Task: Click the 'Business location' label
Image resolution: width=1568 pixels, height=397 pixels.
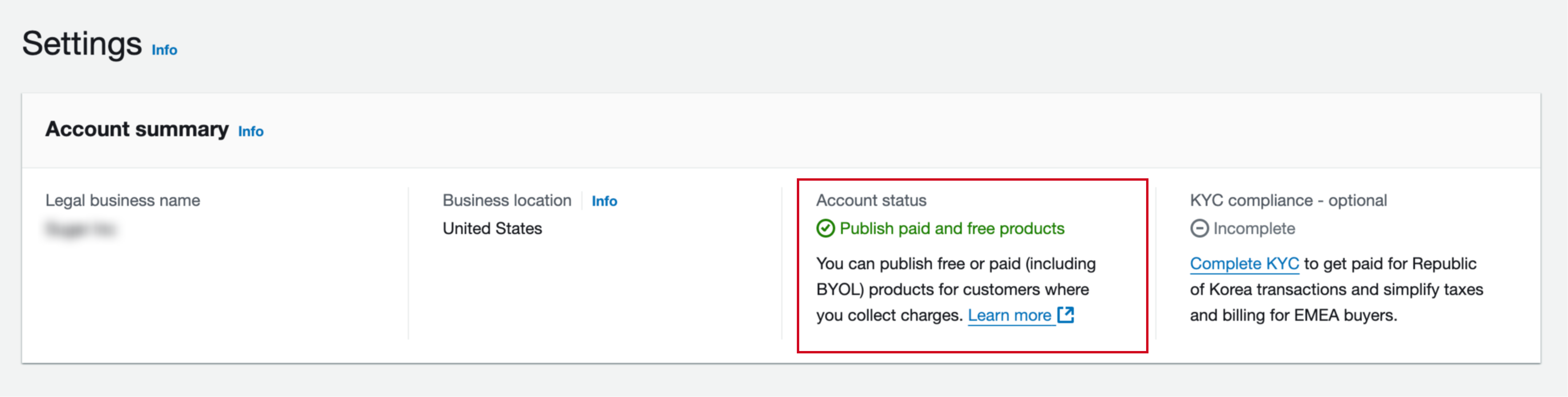Action: (x=507, y=201)
